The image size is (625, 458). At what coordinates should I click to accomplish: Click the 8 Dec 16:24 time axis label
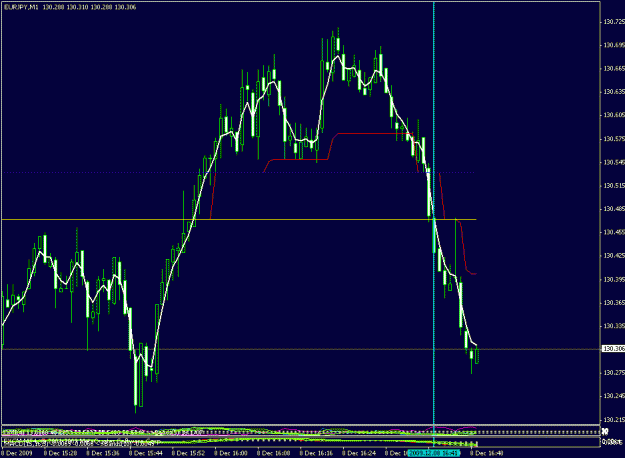click(359, 453)
